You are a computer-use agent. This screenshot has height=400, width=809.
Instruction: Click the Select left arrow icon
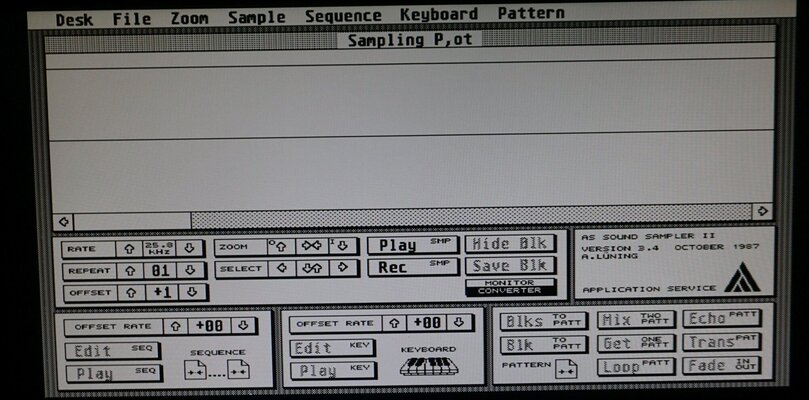click(x=282, y=268)
